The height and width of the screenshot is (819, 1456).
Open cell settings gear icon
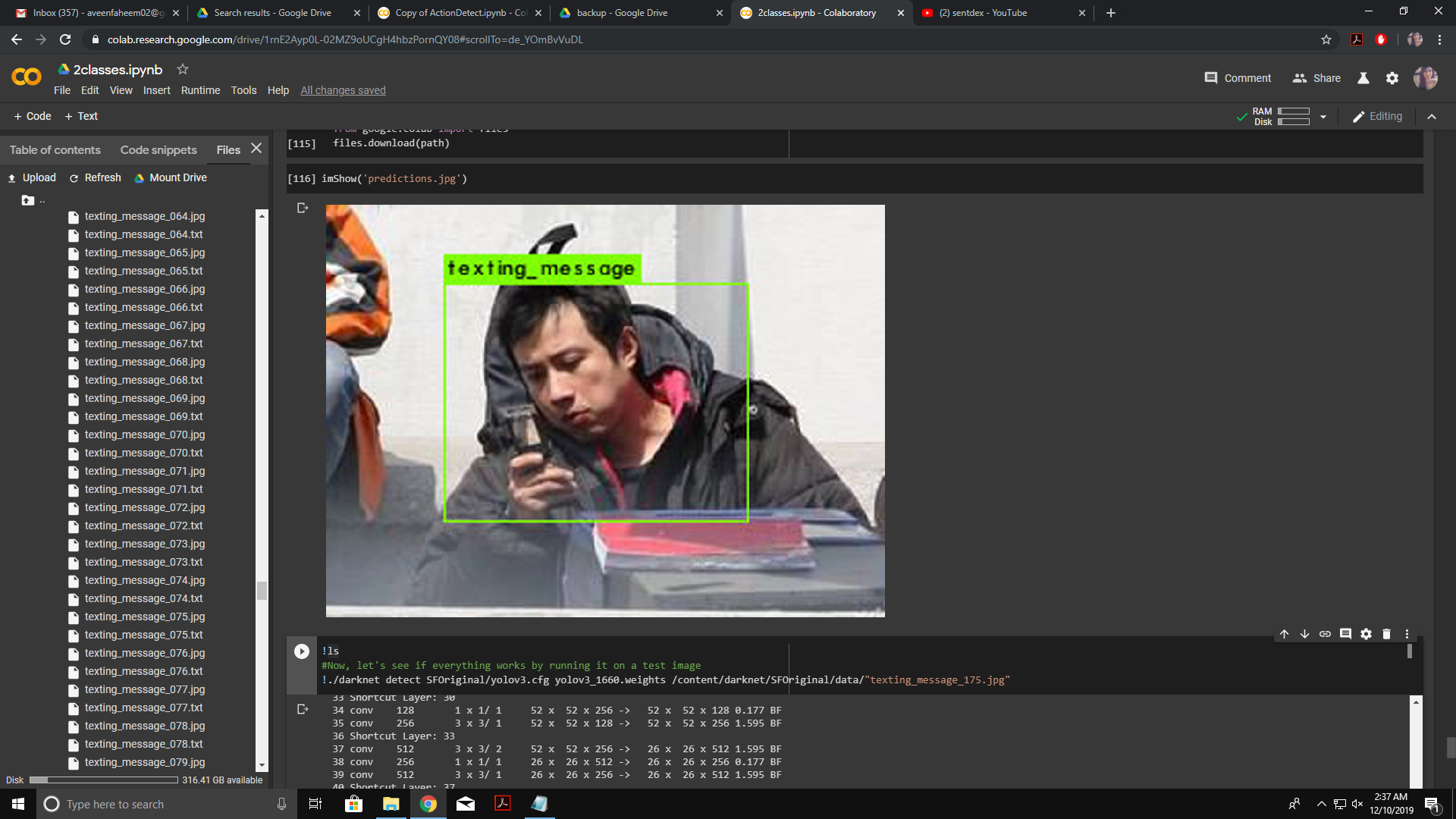[x=1366, y=634]
